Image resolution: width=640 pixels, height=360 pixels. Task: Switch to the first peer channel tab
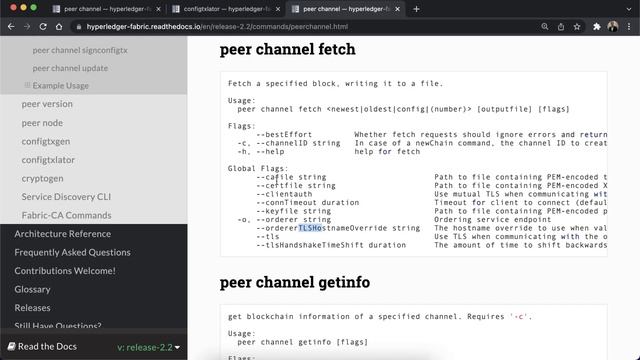[x=107, y=9]
